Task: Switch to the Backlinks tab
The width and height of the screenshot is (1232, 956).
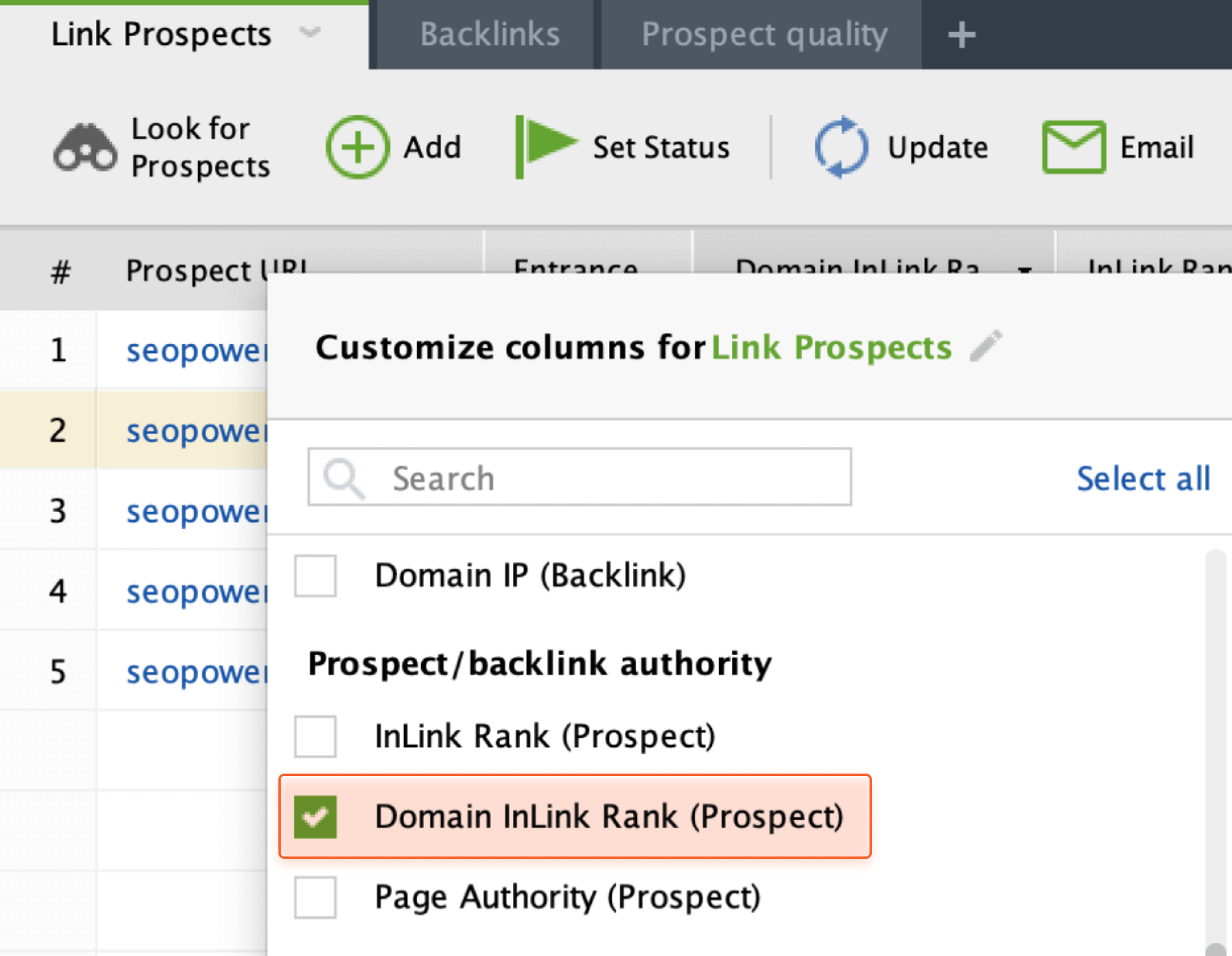Action: (x=490, y=34)
